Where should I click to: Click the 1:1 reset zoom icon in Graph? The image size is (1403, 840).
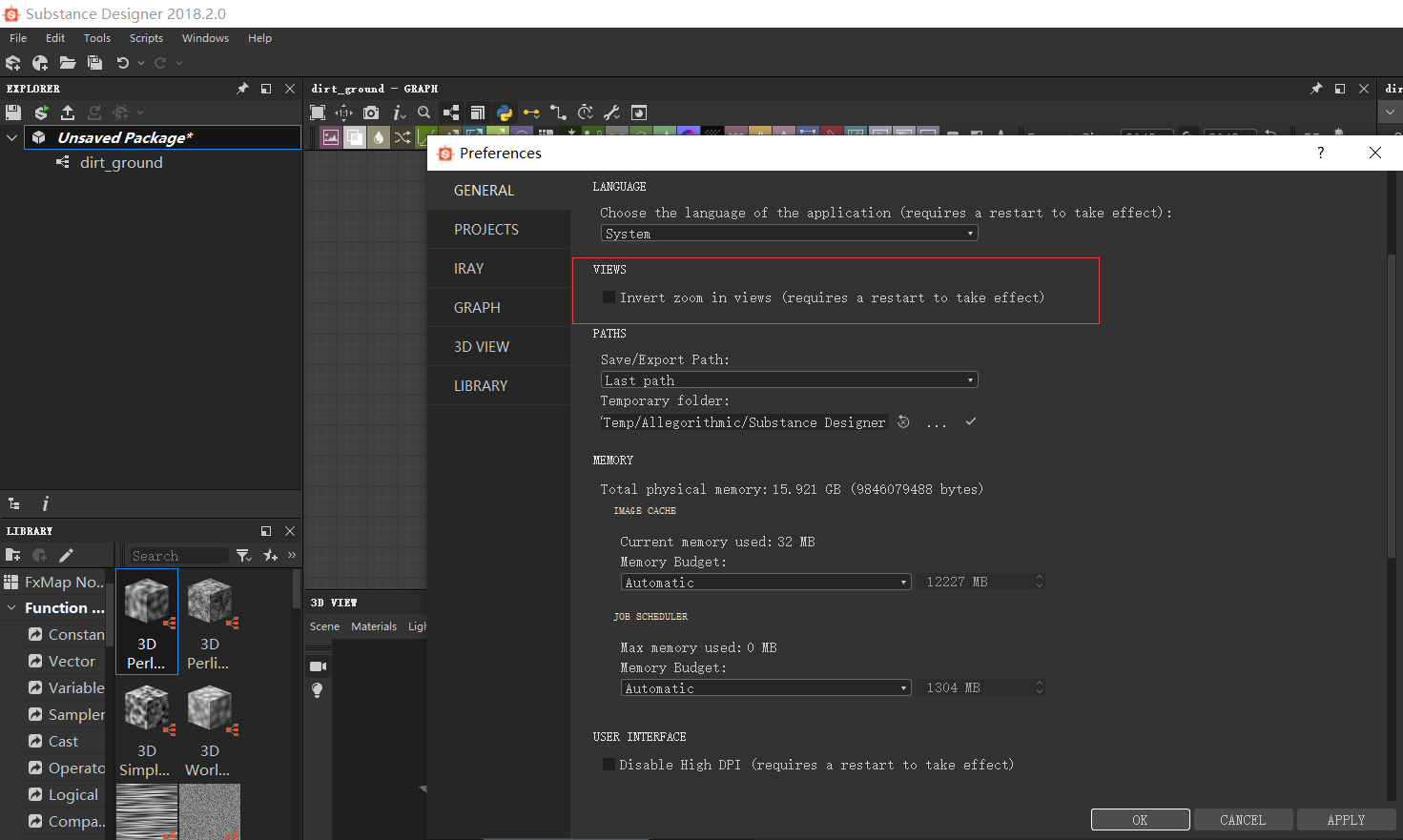click(x=343, y=113)
